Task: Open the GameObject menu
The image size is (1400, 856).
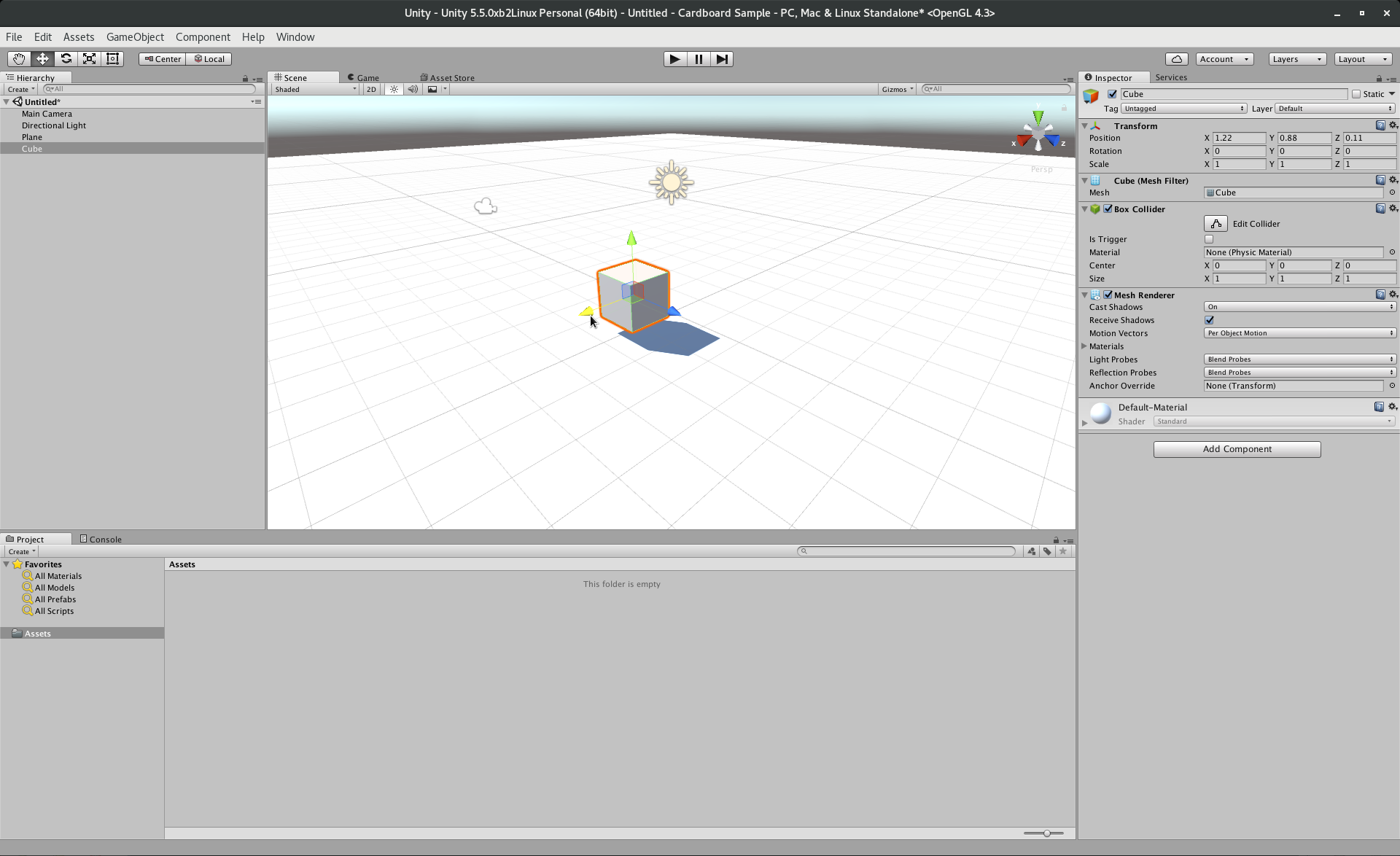Action: pos(135,37)
